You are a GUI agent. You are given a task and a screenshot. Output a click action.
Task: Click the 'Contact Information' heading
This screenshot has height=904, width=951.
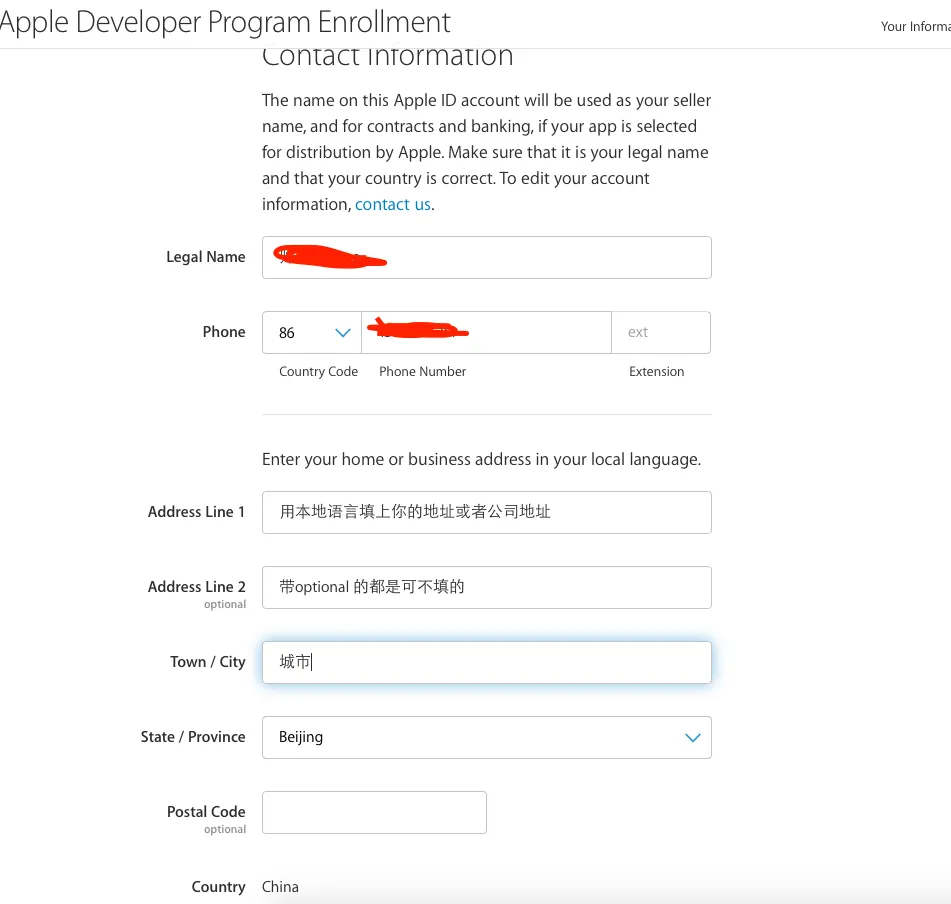(388, 56)
